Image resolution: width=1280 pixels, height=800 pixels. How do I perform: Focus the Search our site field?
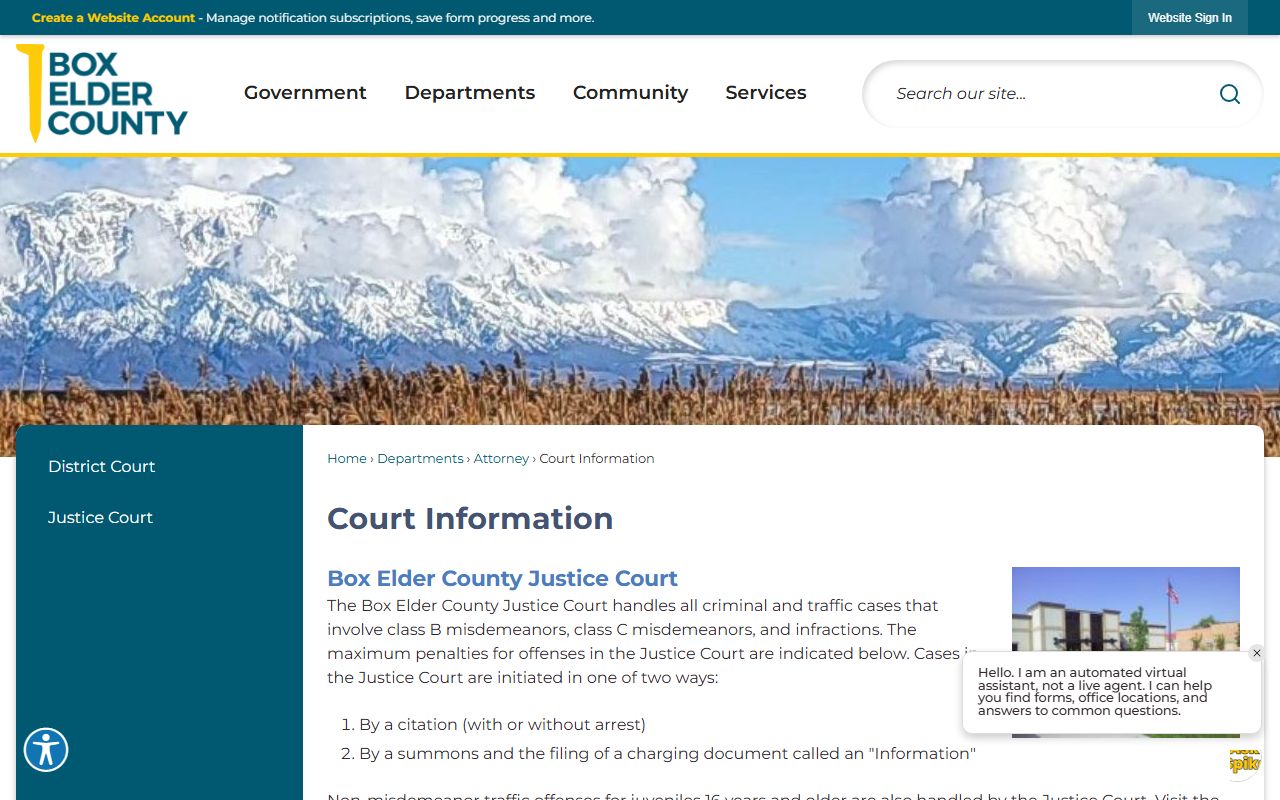[x=1050, y=94]
